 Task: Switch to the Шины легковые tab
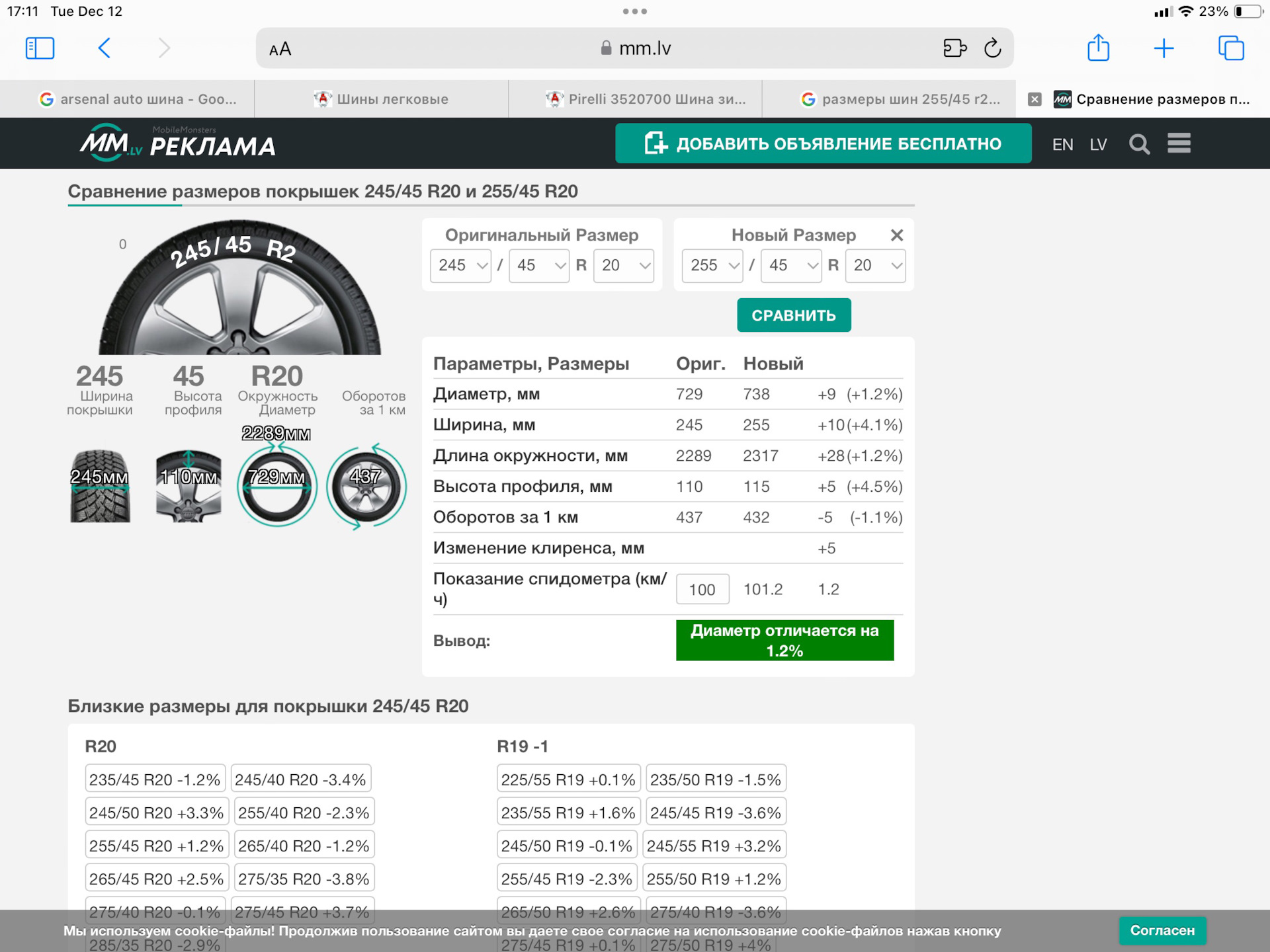382,99
